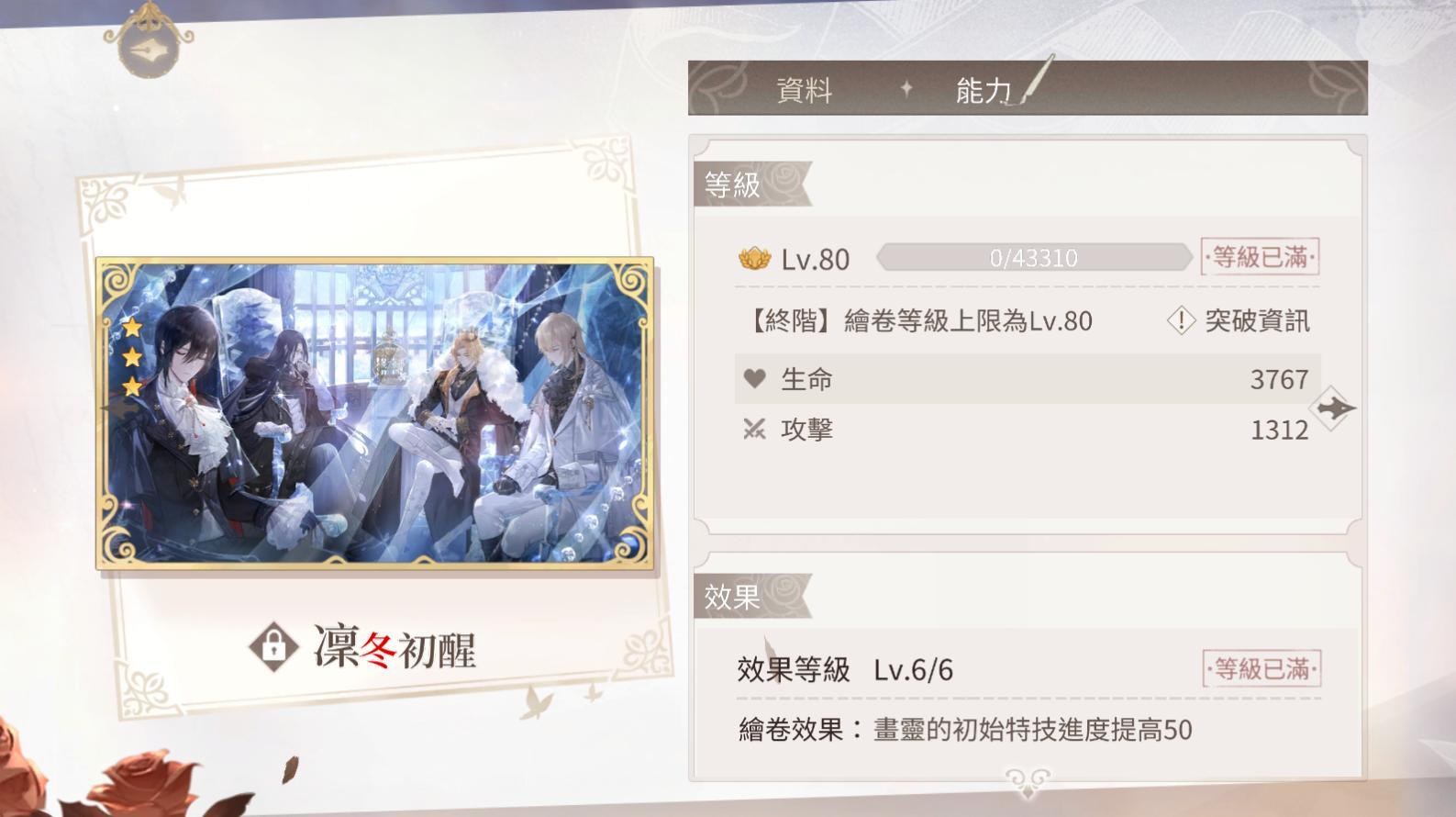Click the 等級已滿 button beside 效果等級
The image size is (1456, 817).
1261,669
